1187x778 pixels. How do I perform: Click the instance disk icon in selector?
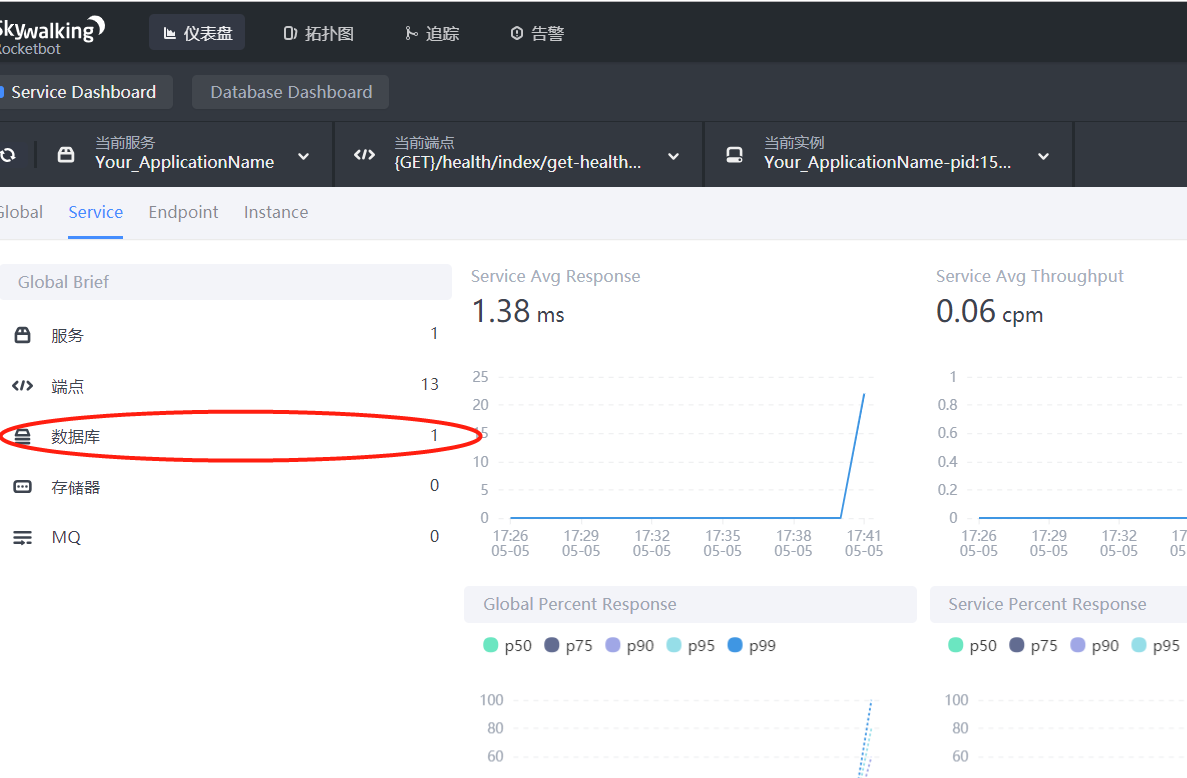click(x=734, y=155)
